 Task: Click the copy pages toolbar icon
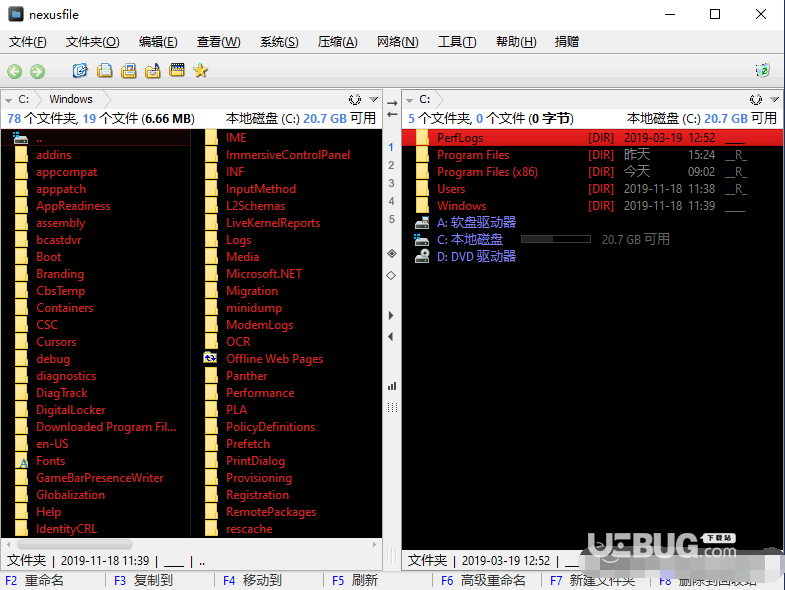tap(104, 71)
